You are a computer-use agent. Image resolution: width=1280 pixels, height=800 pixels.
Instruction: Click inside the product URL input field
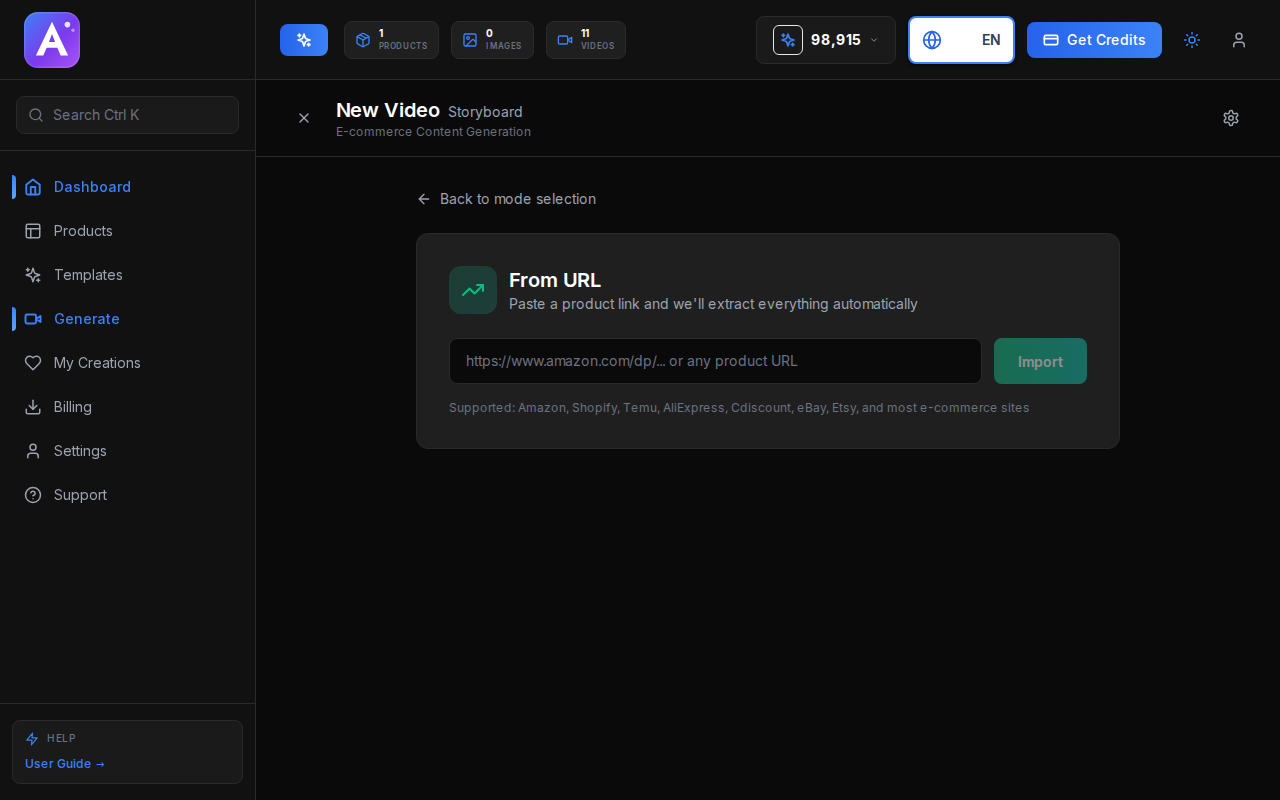(x=715, y=361)
